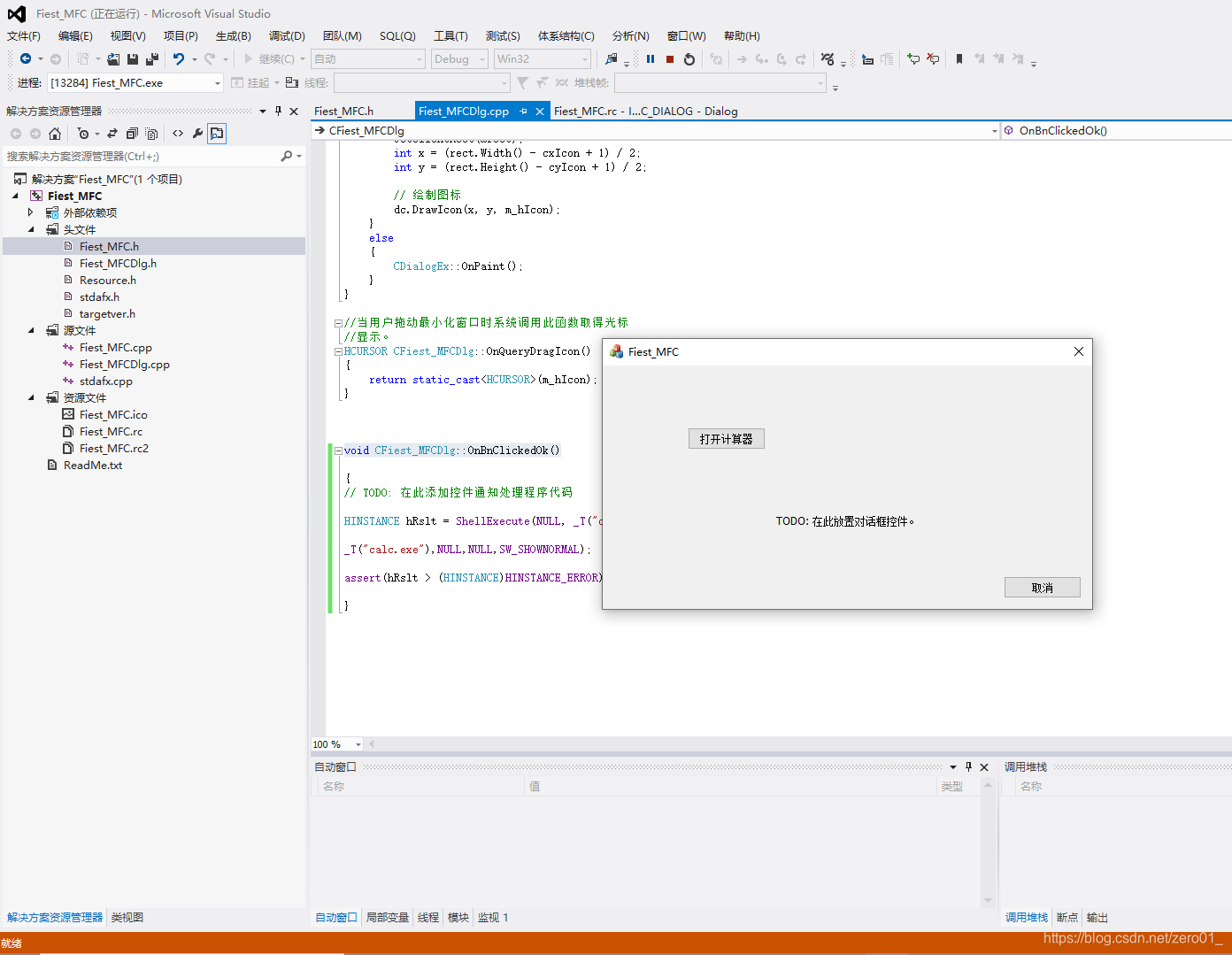The image size is (1232, 955).
Task: Open the 工具(T) menu
Action: (450, 35)
